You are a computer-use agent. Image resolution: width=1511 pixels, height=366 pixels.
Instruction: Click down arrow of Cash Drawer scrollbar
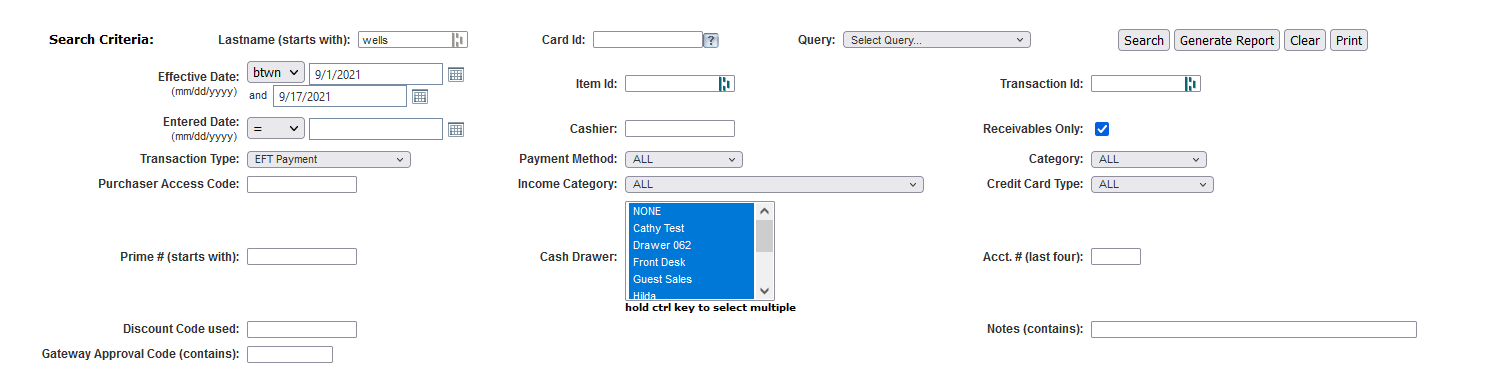pyautogui.click(x=764, y=291)
